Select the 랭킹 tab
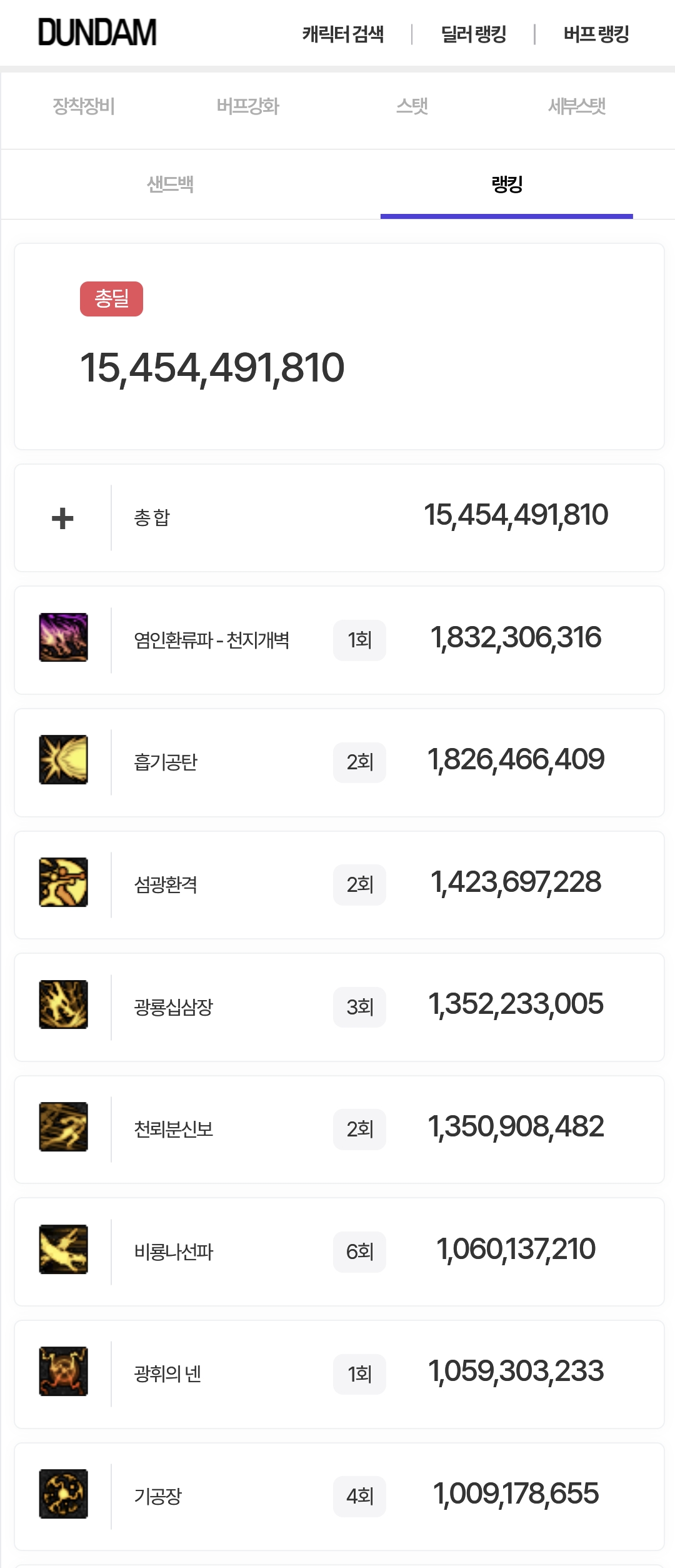 click(506, 185)
